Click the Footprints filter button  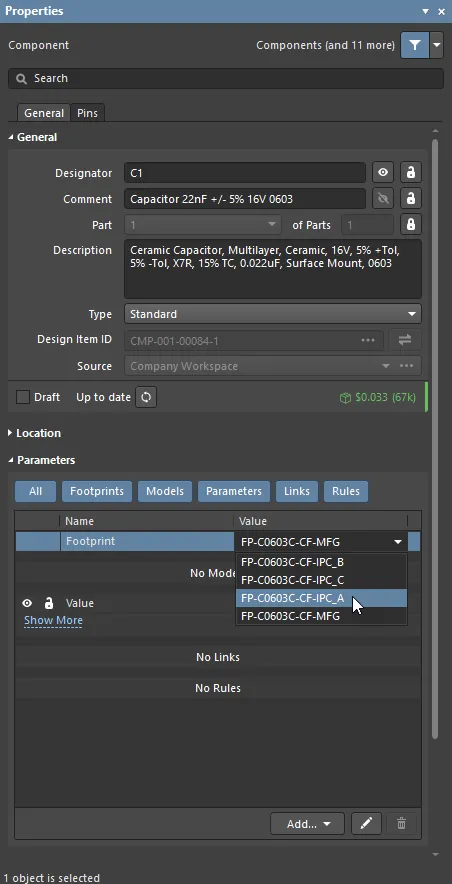[97, 491]
